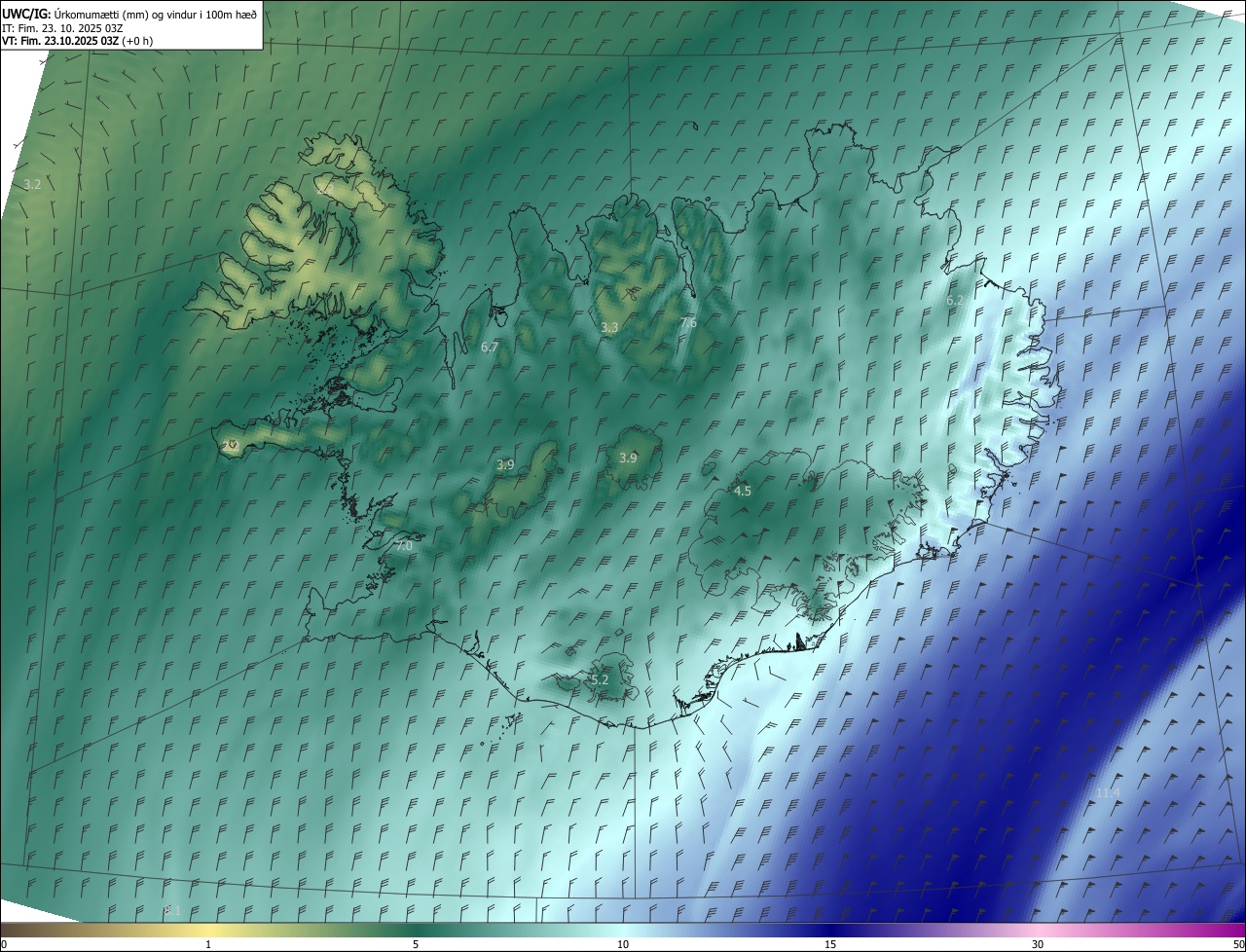
Task: Click the title "UWC/IG: Úrkomumætti (mm) og vindur"
Action: (x=128, y=13)
